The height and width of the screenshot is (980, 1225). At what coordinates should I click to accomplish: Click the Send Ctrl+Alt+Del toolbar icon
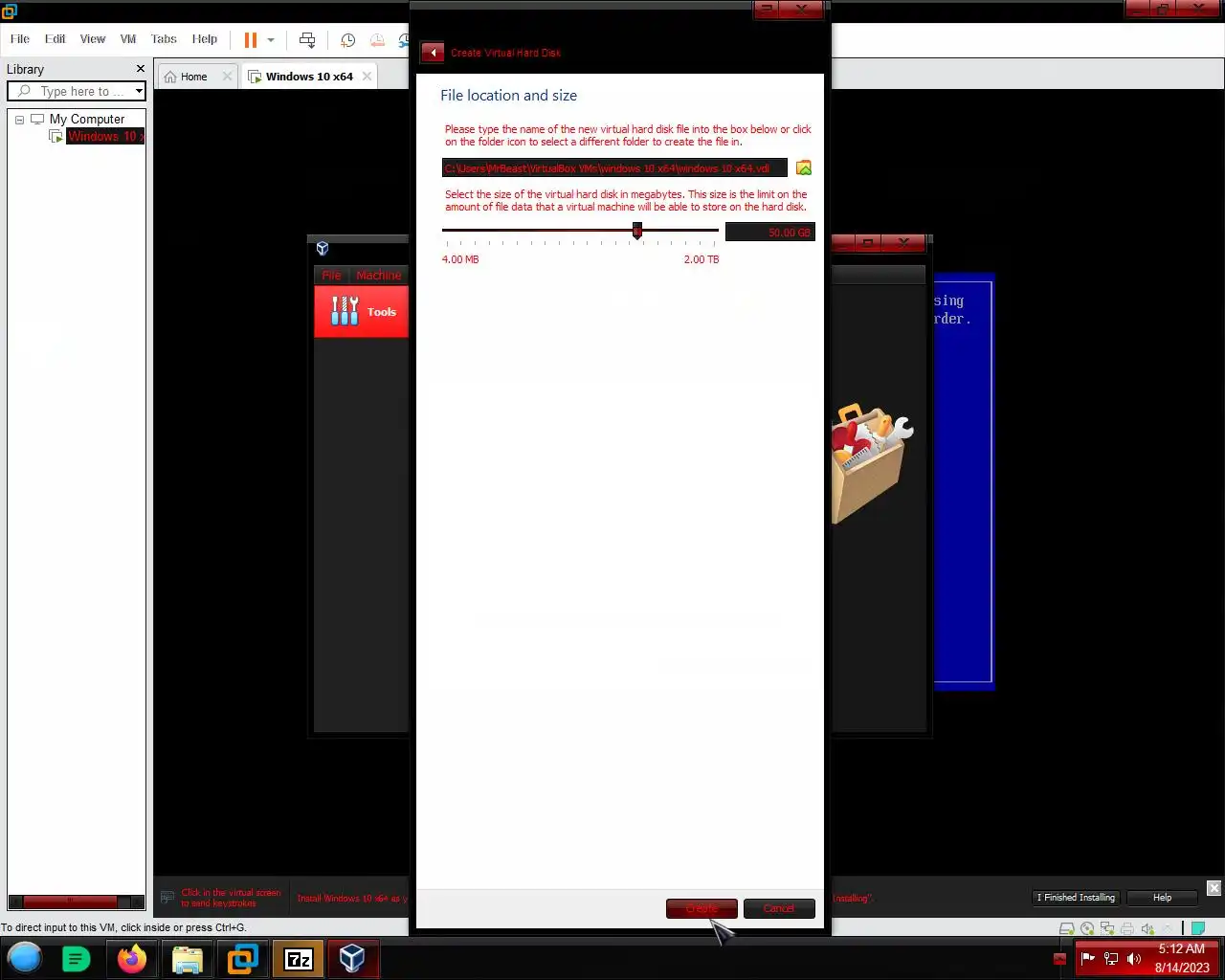point(307,39)
